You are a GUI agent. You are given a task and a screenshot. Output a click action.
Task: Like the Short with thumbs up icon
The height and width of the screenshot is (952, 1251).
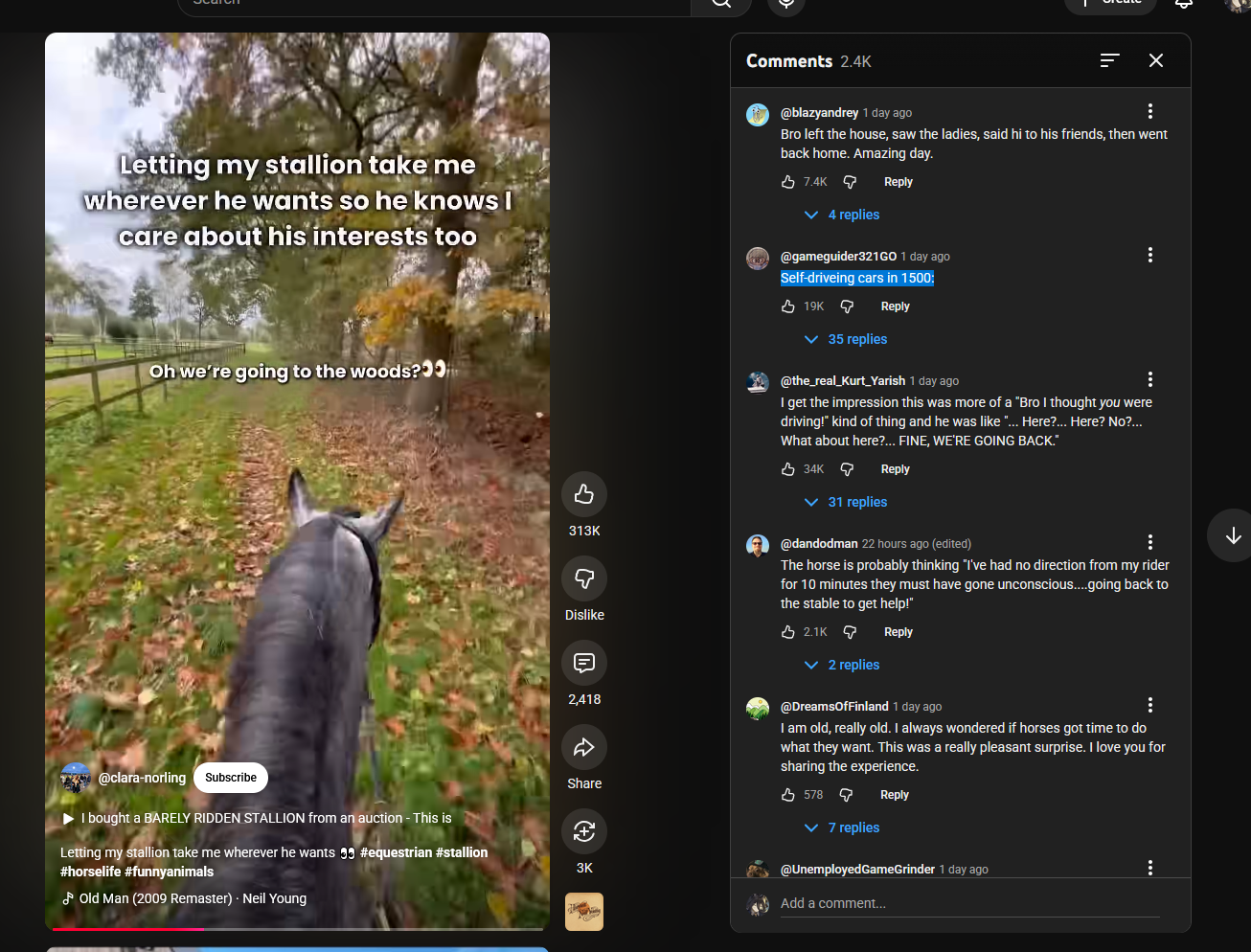tap(583, 494)
